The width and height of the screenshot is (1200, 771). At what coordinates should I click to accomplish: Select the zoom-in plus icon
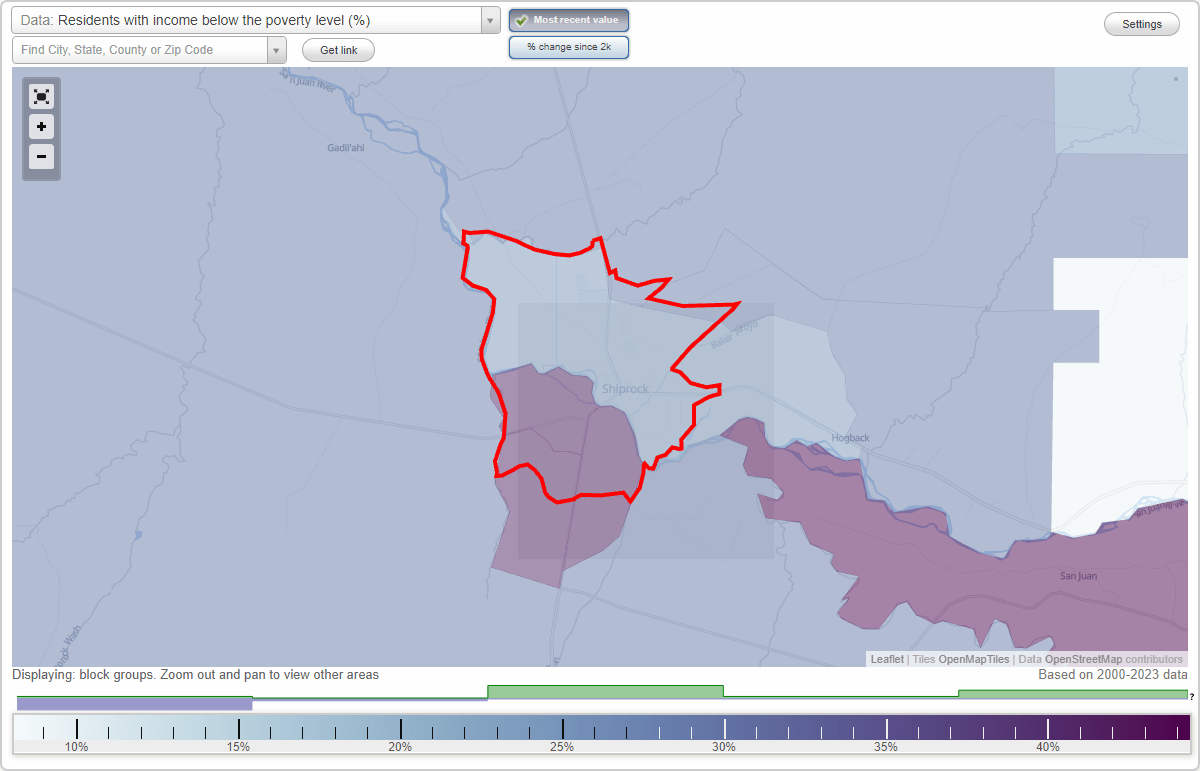click(41, 127)
